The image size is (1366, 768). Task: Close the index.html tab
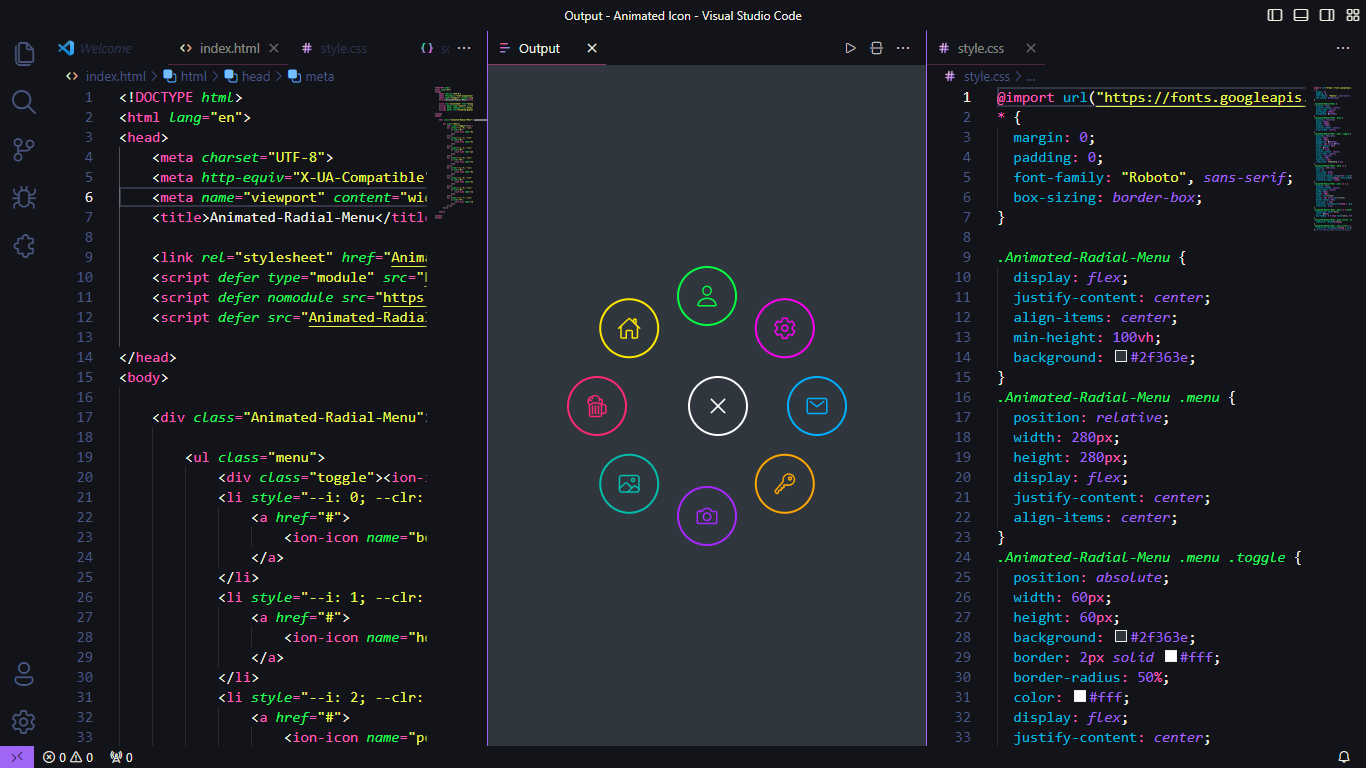[x=274, y=48]
